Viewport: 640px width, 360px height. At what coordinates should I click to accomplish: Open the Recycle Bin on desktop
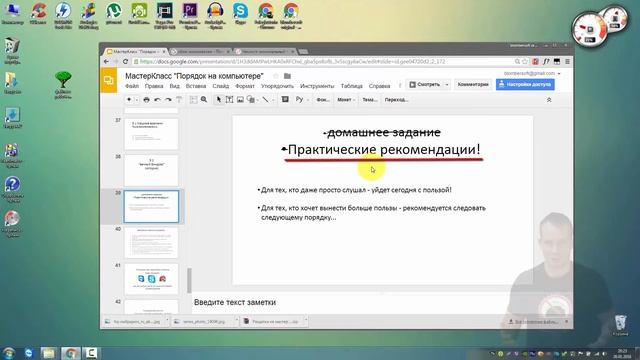click(620, 325)
